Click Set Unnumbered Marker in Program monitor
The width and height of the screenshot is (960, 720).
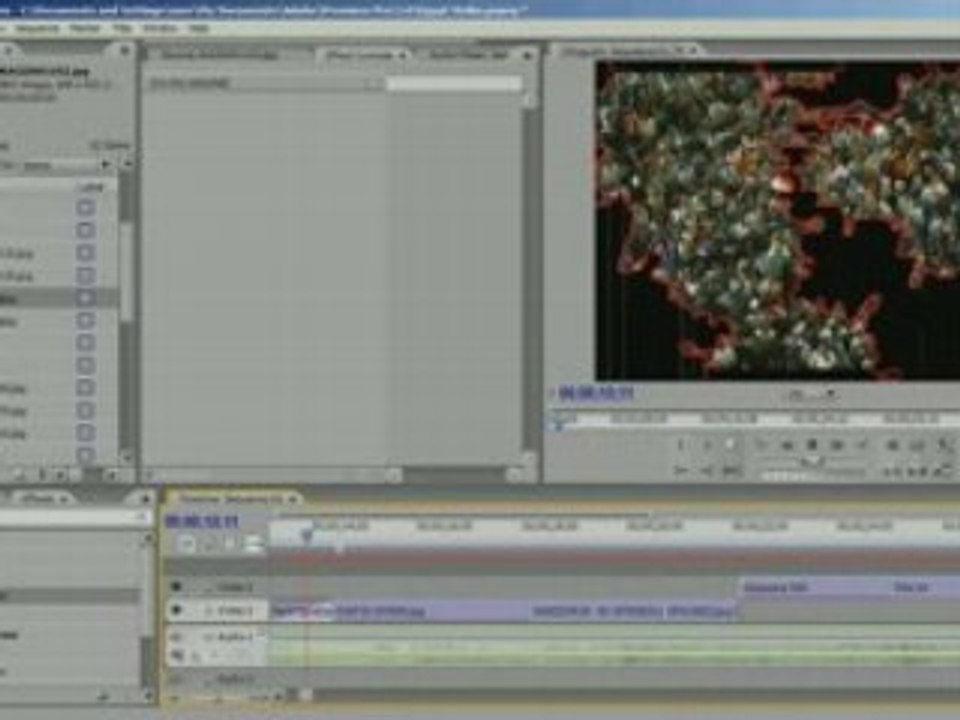pyautogui.click(x=730, y=444)
